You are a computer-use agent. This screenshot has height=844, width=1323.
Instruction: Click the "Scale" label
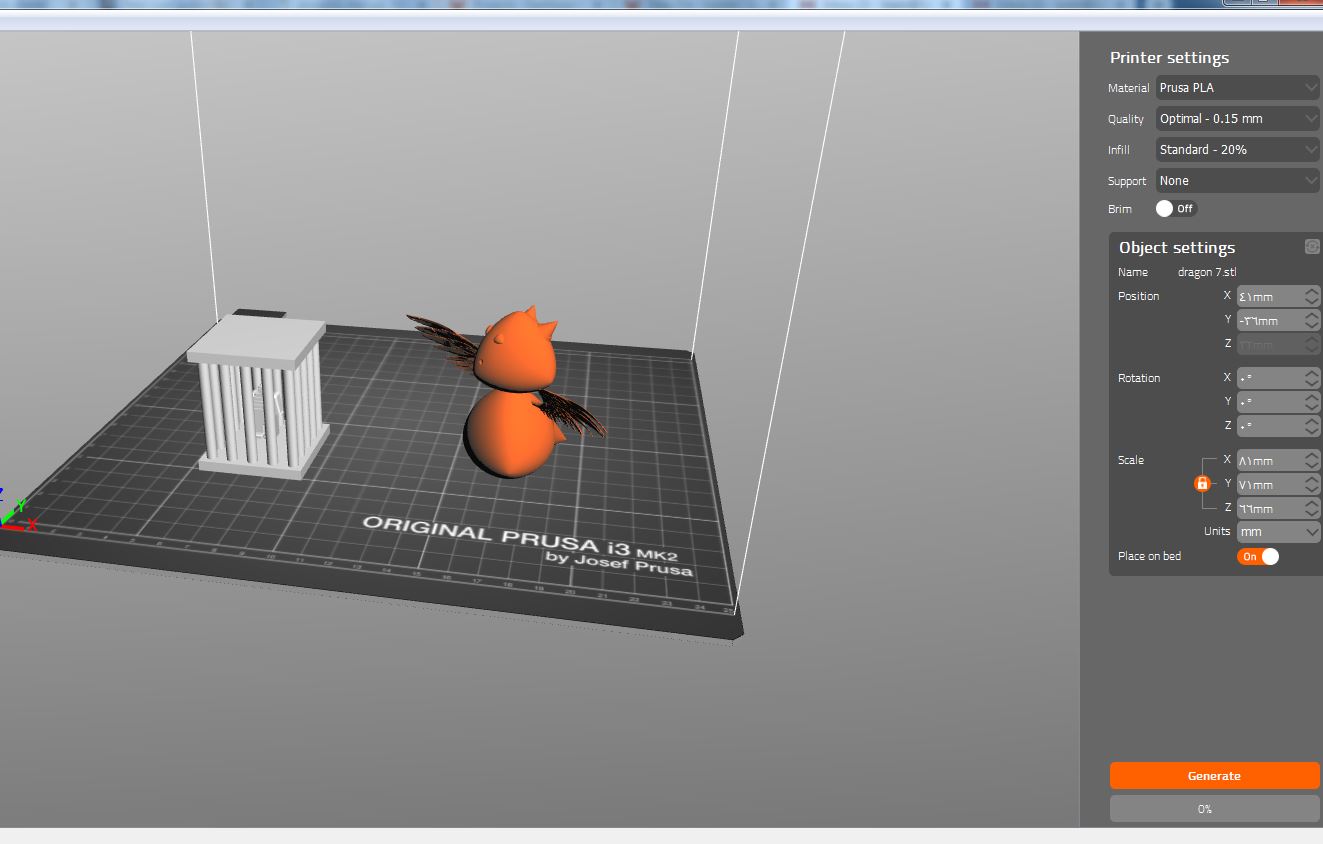[1131, 460]
